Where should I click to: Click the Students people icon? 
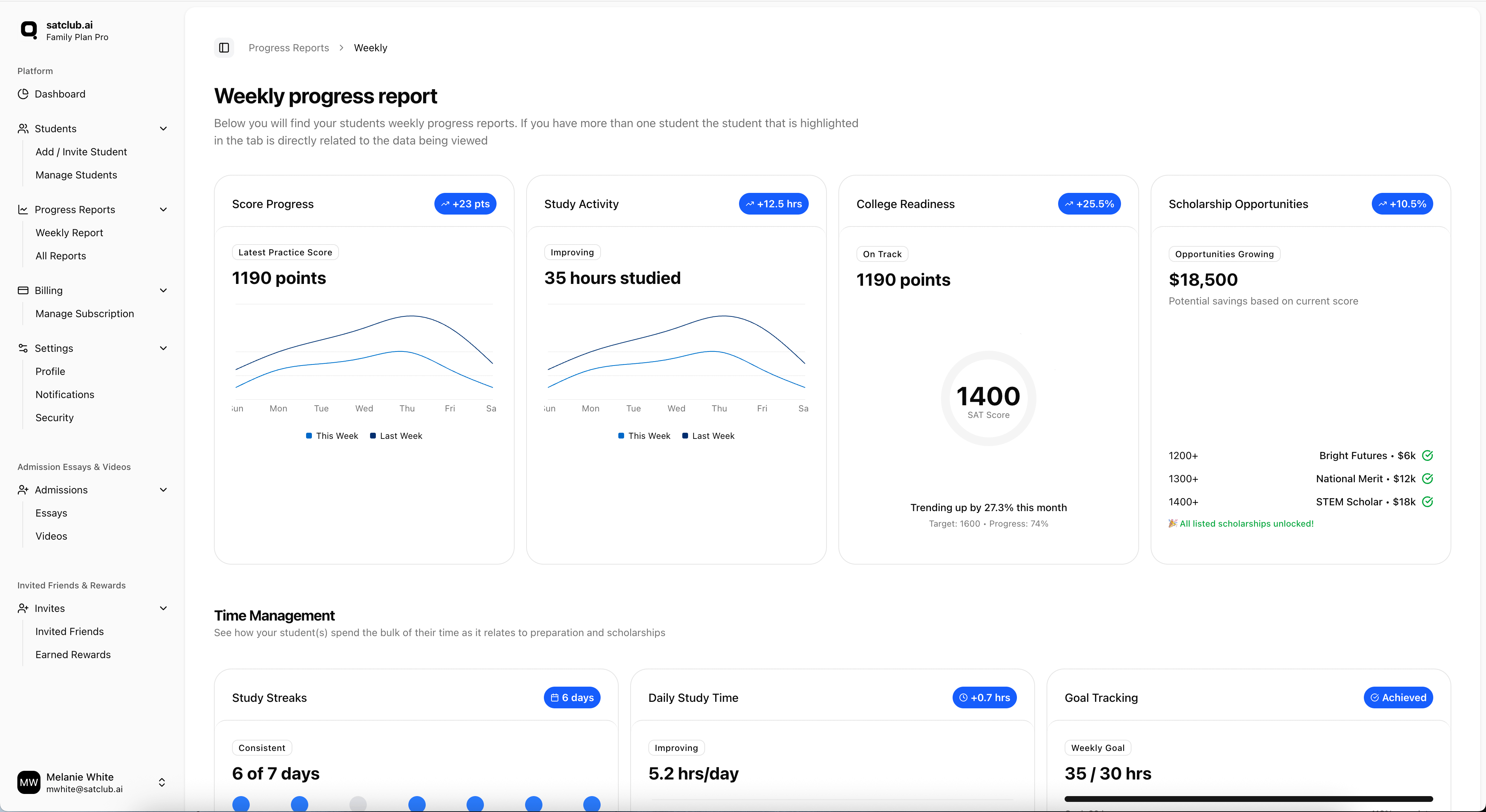(x=23, y=129)
